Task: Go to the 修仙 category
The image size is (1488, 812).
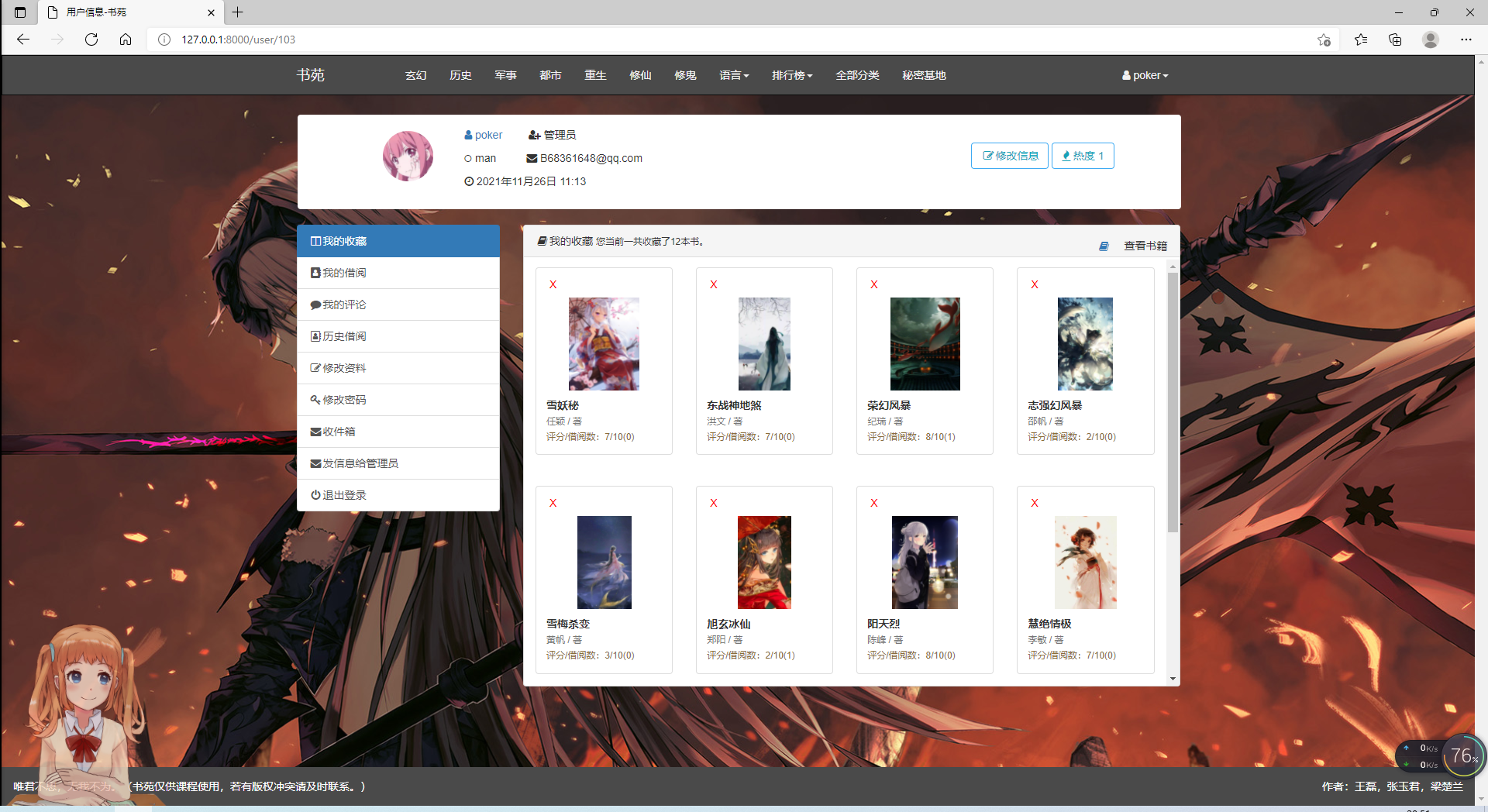Action: click(x=641, y=75)
